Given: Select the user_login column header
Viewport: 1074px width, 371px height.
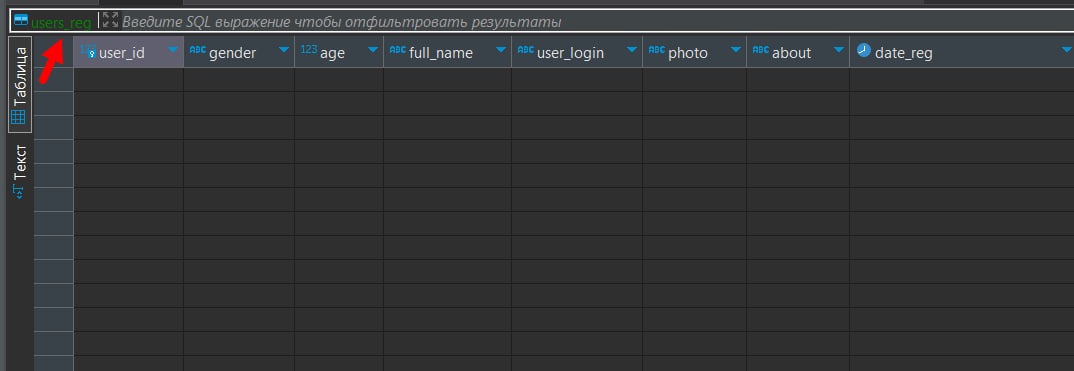Looking at the screenshot, I should coord(577,52).
